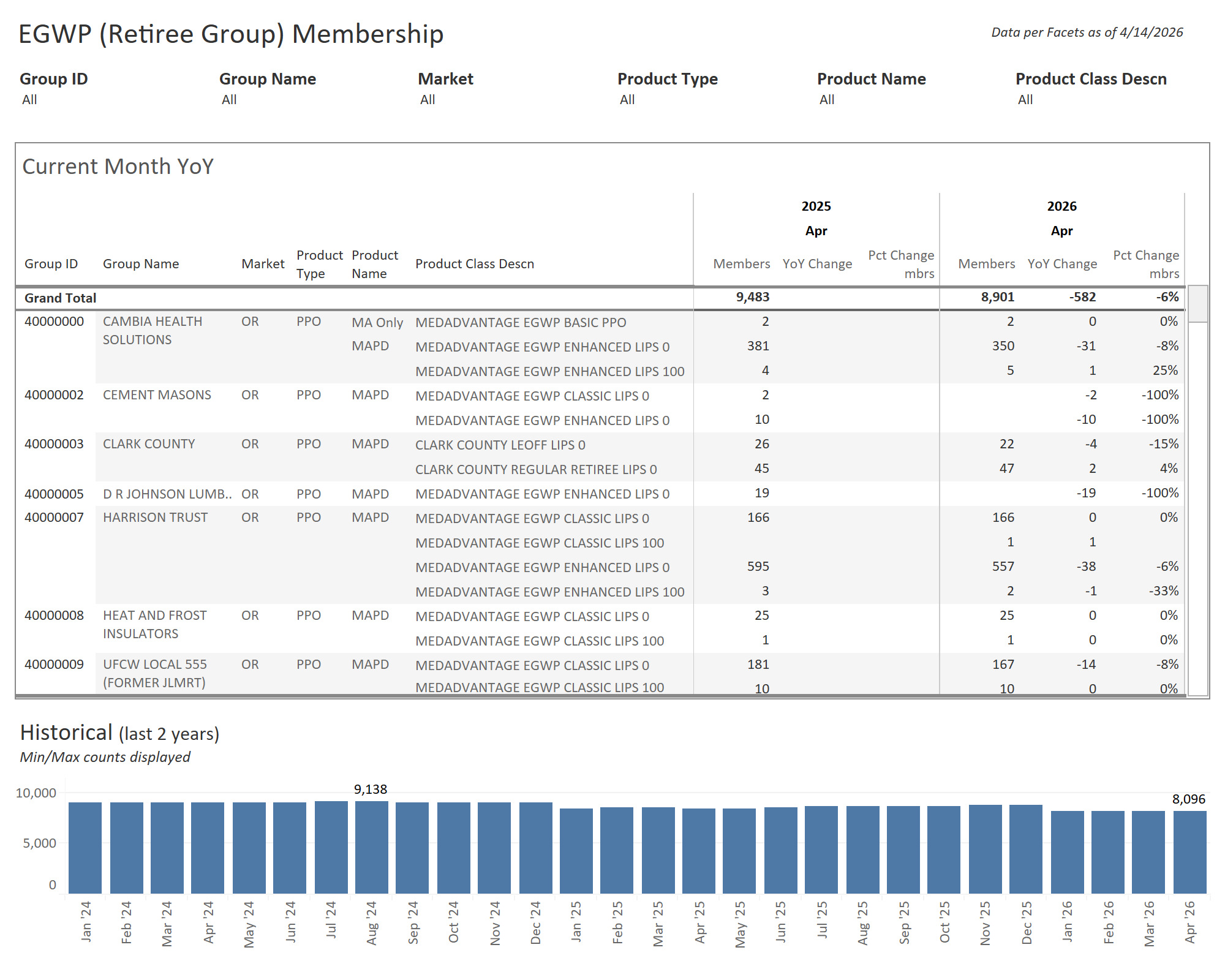
Task: Click the Members column header under 2025
Action: click(742, 263)
